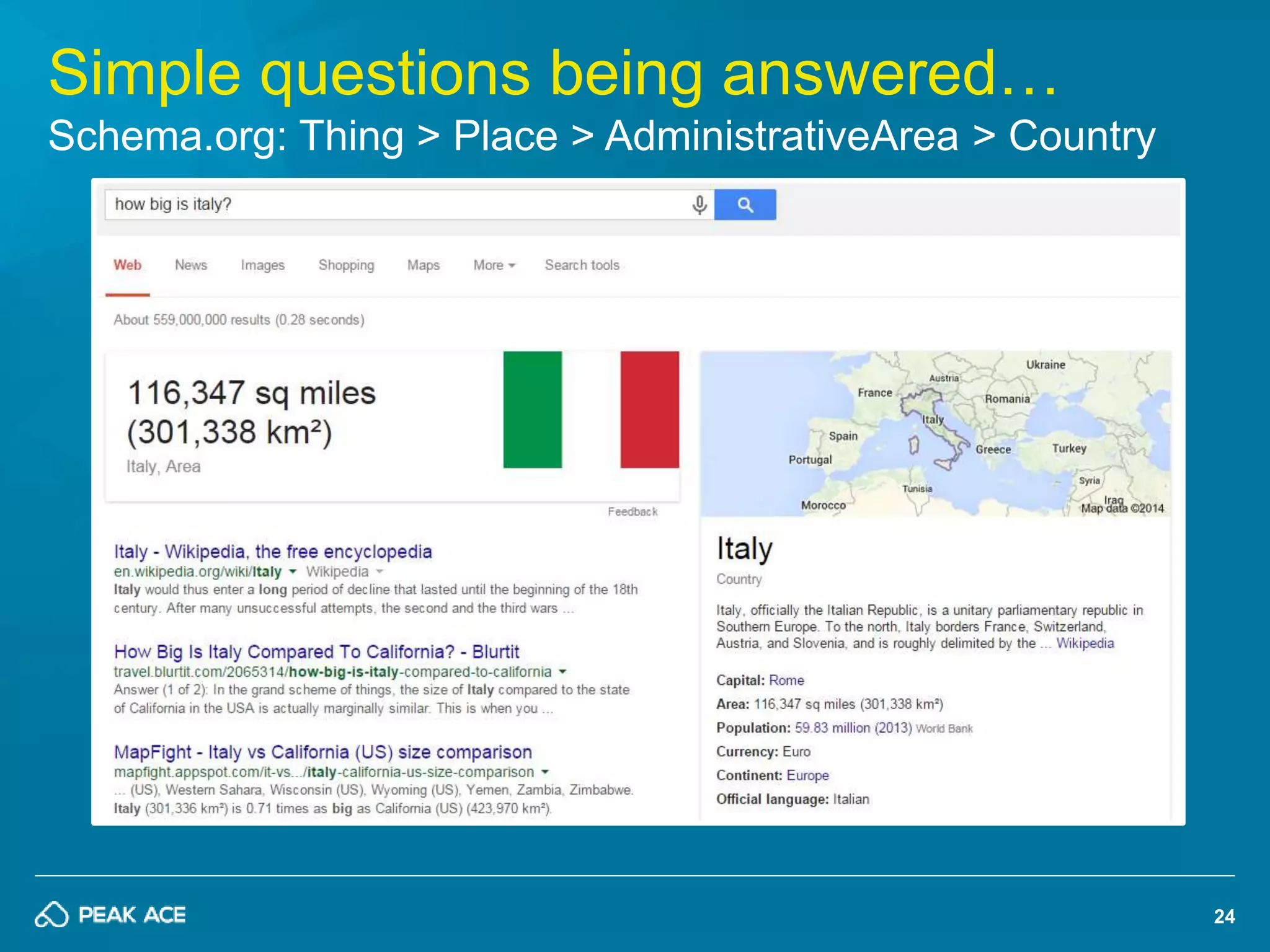Image resolution: width=1270 pixels, height=952 pixels.
Task: Click the search box containing 'how big is italy?'
Action: point(409,205)
